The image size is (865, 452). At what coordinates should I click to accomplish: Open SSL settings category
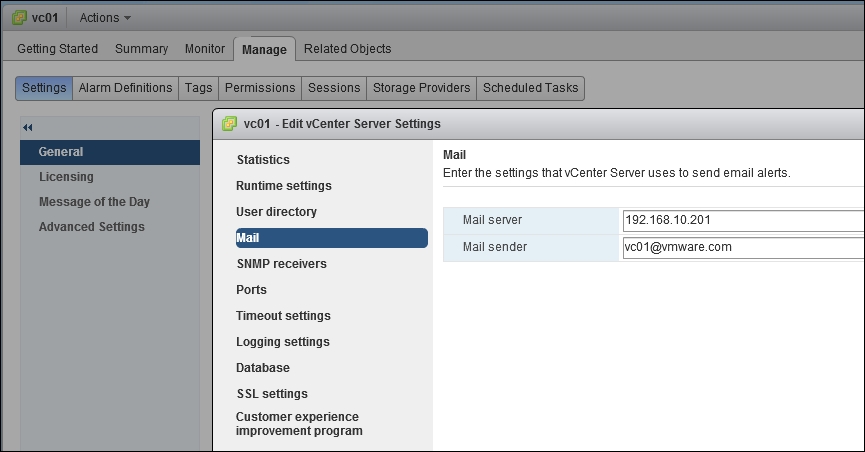[x=272, y=393]
